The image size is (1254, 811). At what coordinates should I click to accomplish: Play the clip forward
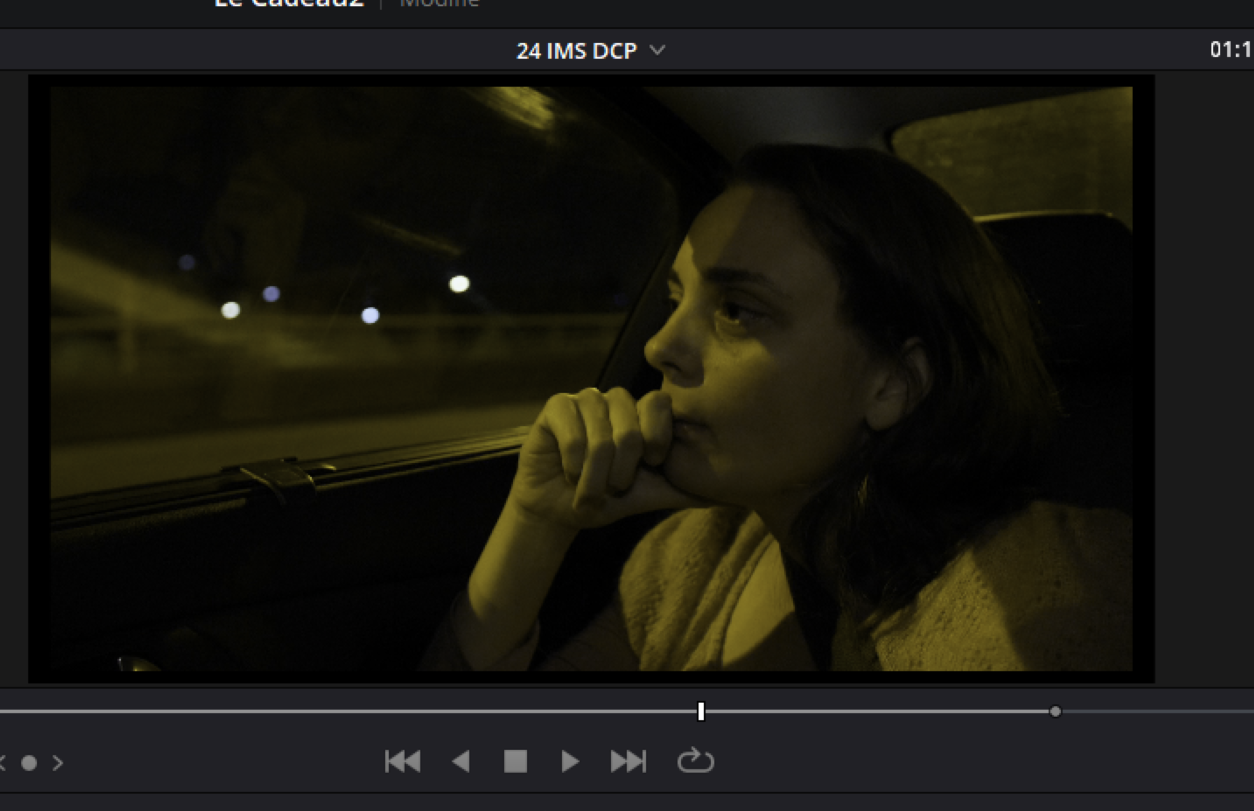pos(570,762)
